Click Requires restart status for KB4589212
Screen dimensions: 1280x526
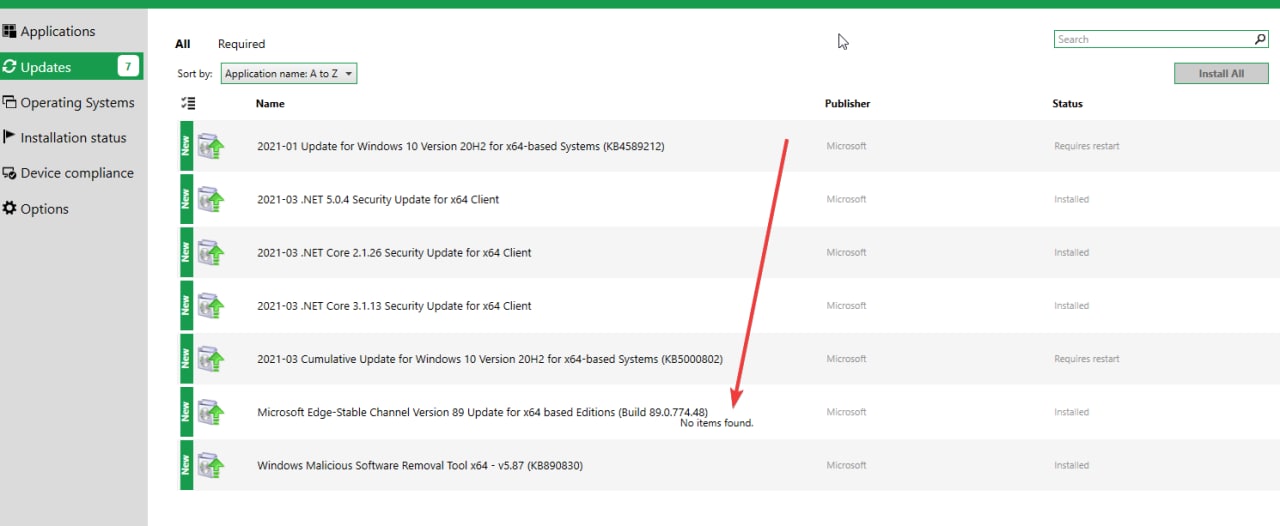tap(1087, 146)
